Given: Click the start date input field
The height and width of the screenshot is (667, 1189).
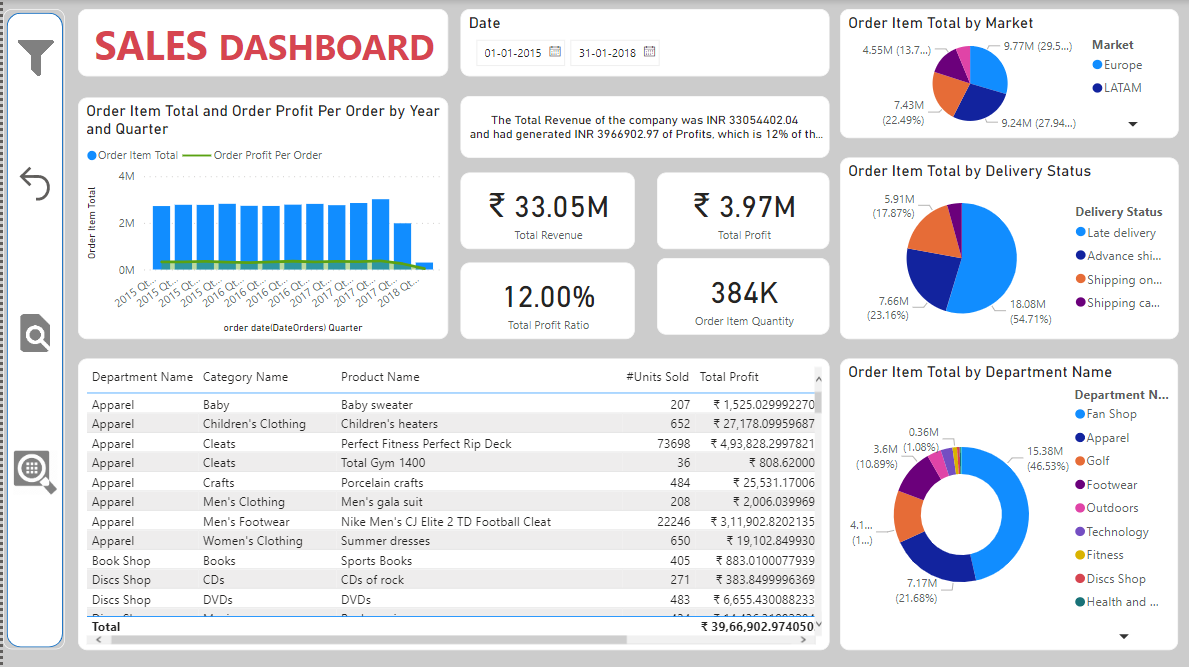Looking at the screenshot, I should pyautogui.click(x=512, y=53).
